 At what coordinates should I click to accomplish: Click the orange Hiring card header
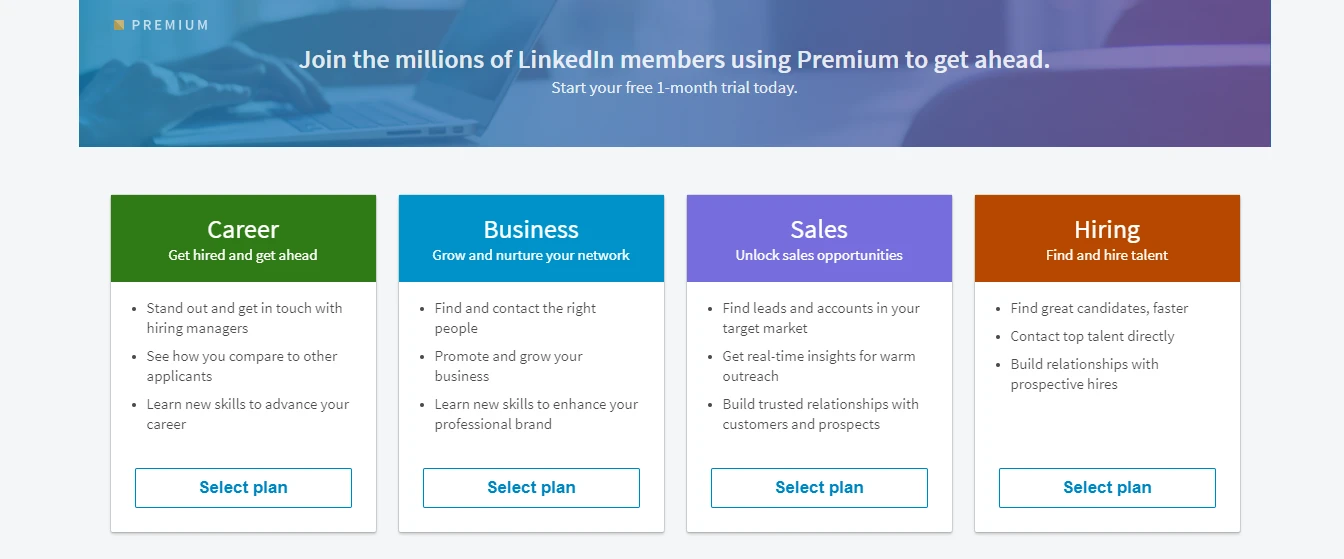click(x=1107, y=239)
